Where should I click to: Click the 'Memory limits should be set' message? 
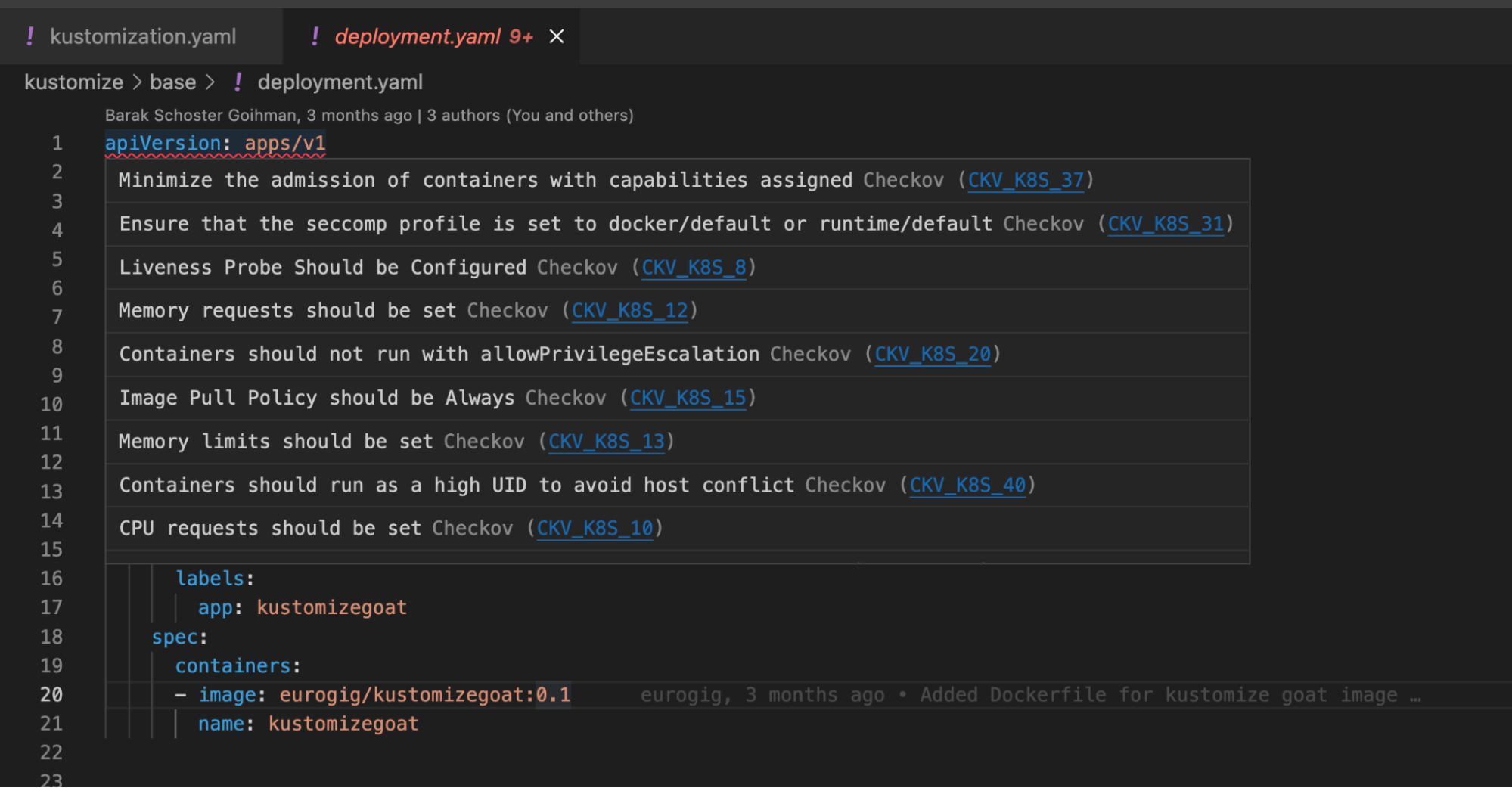pos(276,442)
